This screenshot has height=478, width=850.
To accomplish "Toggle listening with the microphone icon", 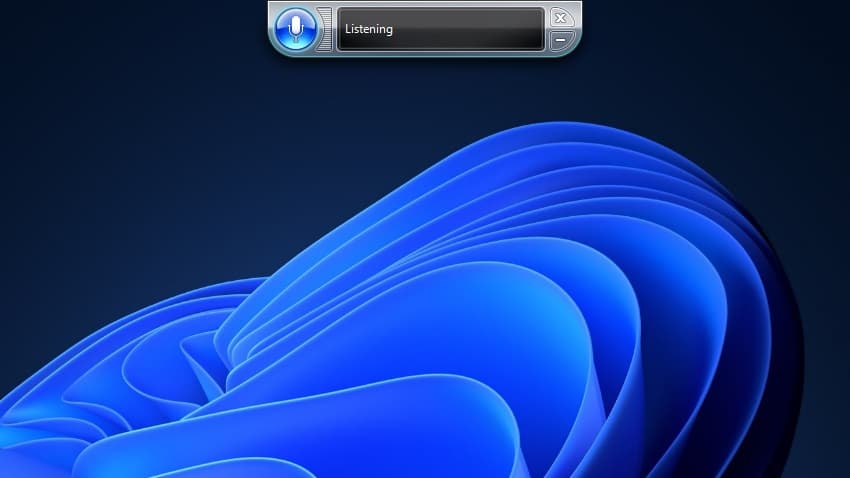I will [295, 29].
